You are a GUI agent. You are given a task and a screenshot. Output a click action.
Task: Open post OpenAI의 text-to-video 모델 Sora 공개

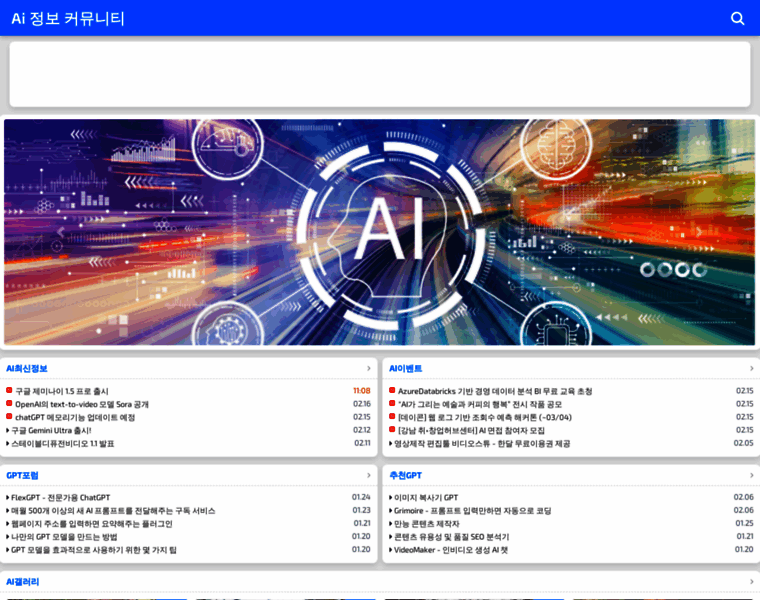[81, 404]
